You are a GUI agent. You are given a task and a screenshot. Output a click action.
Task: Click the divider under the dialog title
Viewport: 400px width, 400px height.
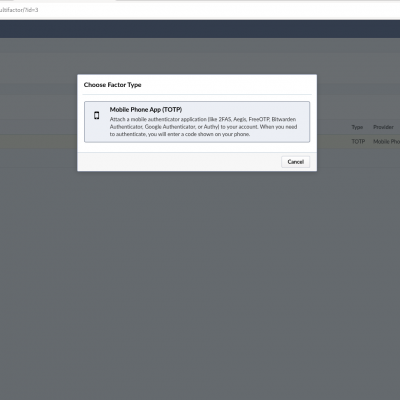[x=197, y=95]
